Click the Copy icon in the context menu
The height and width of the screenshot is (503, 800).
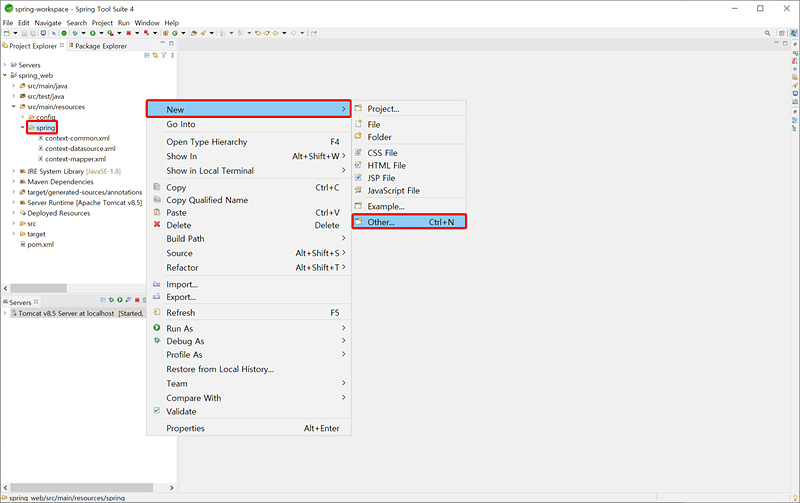point(157,187)
